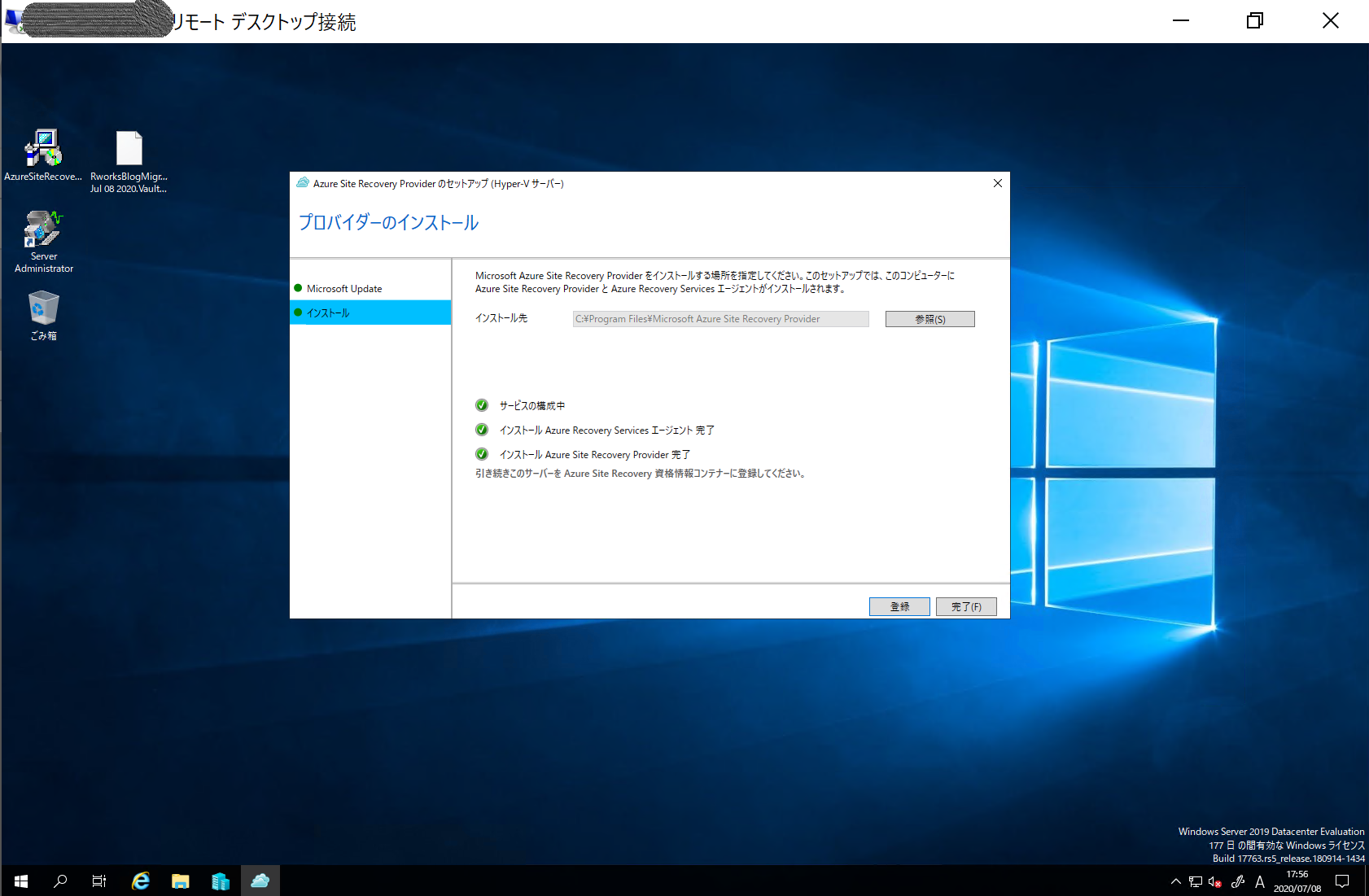Click the muted volume tray icon

pos(1215,881)
